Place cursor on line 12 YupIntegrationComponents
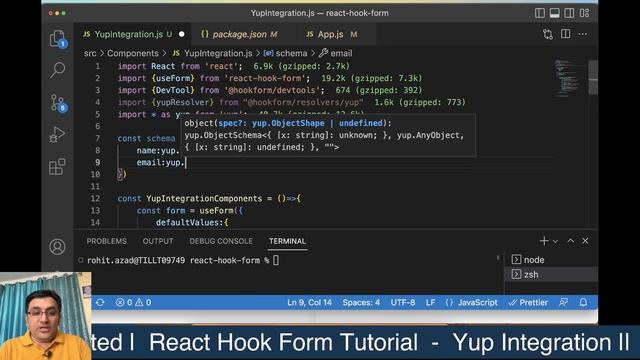The height and width of the screenshot is (360, 640). click(x=204, y=199)
